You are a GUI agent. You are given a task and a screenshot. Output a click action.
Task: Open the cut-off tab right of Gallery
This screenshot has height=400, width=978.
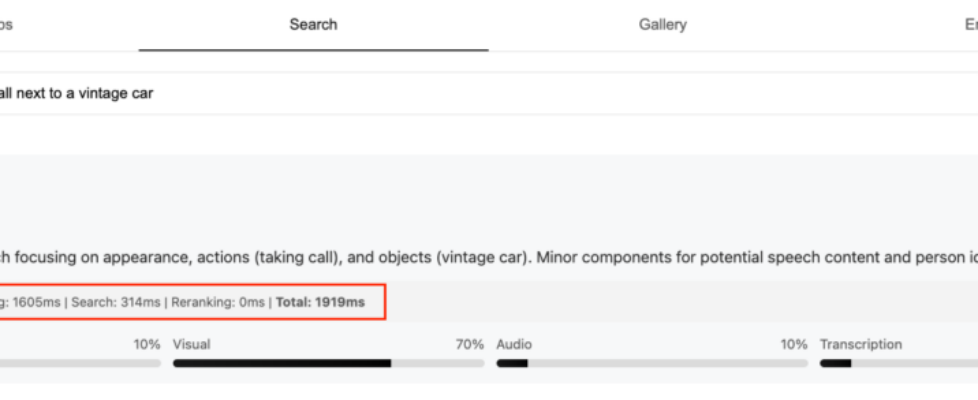(x=970, y=25)
